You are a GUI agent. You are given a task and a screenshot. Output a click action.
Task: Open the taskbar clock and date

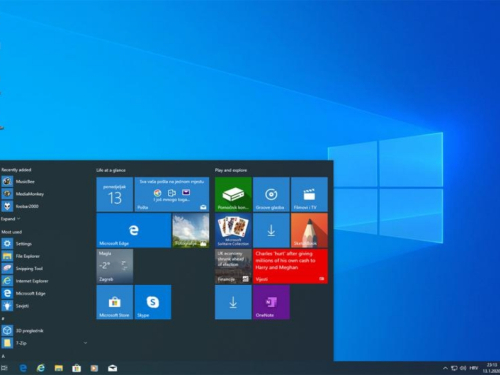[492, 368]
